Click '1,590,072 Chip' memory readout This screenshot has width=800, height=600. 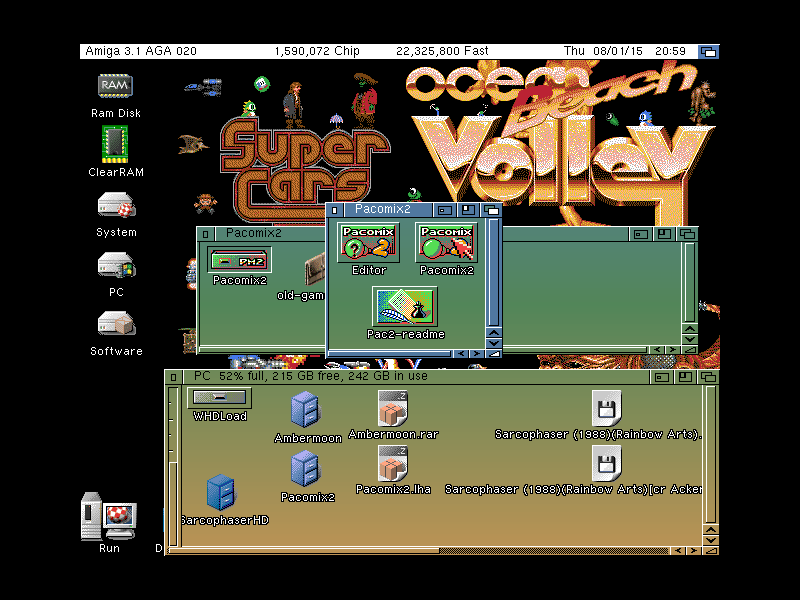click(x=317, y=51)
